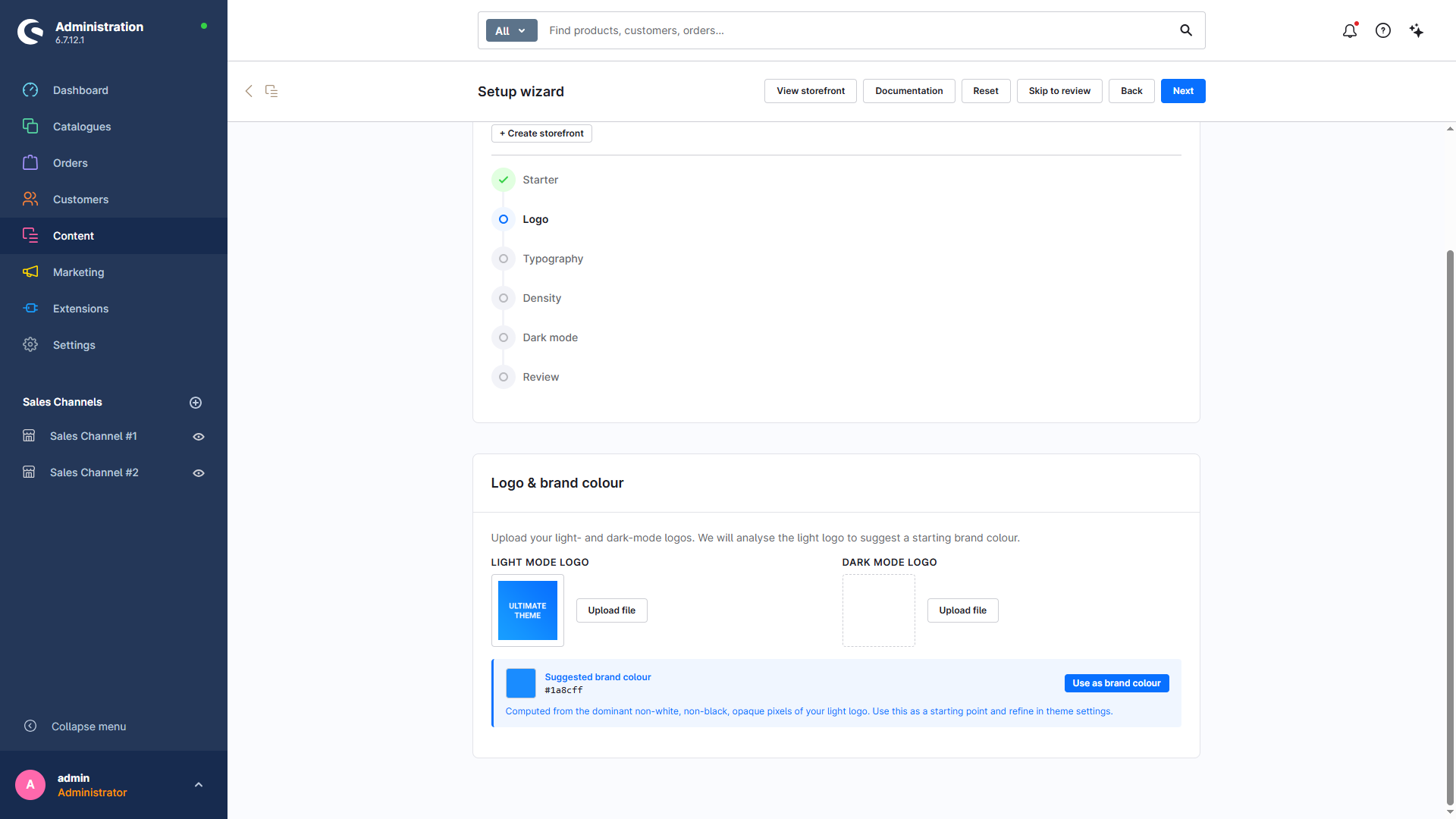Click the Collapse menu arrow icon
The height and width of the screenshot is (819, 1456).
tap(30, 726)
